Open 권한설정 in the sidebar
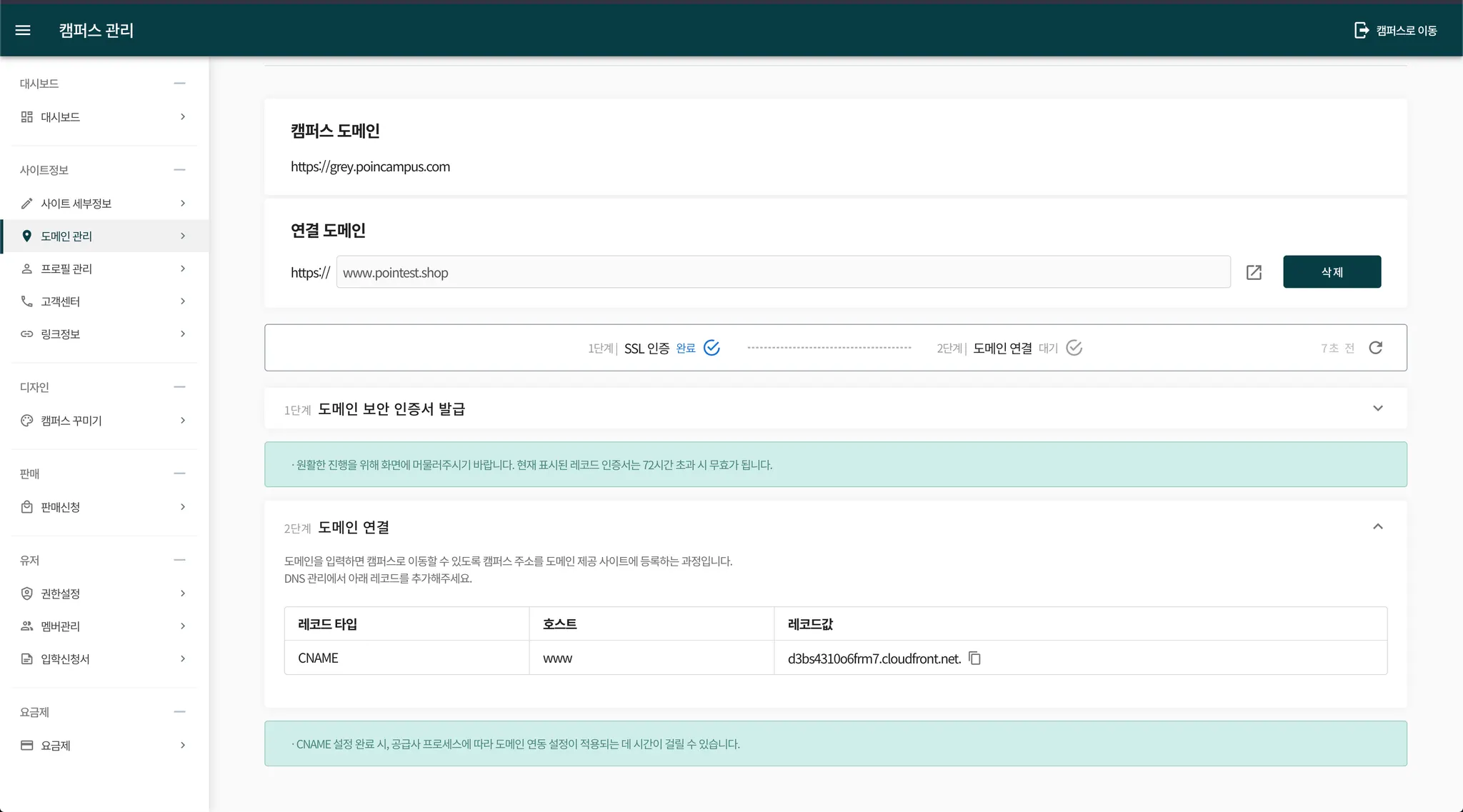 [61, 593]
